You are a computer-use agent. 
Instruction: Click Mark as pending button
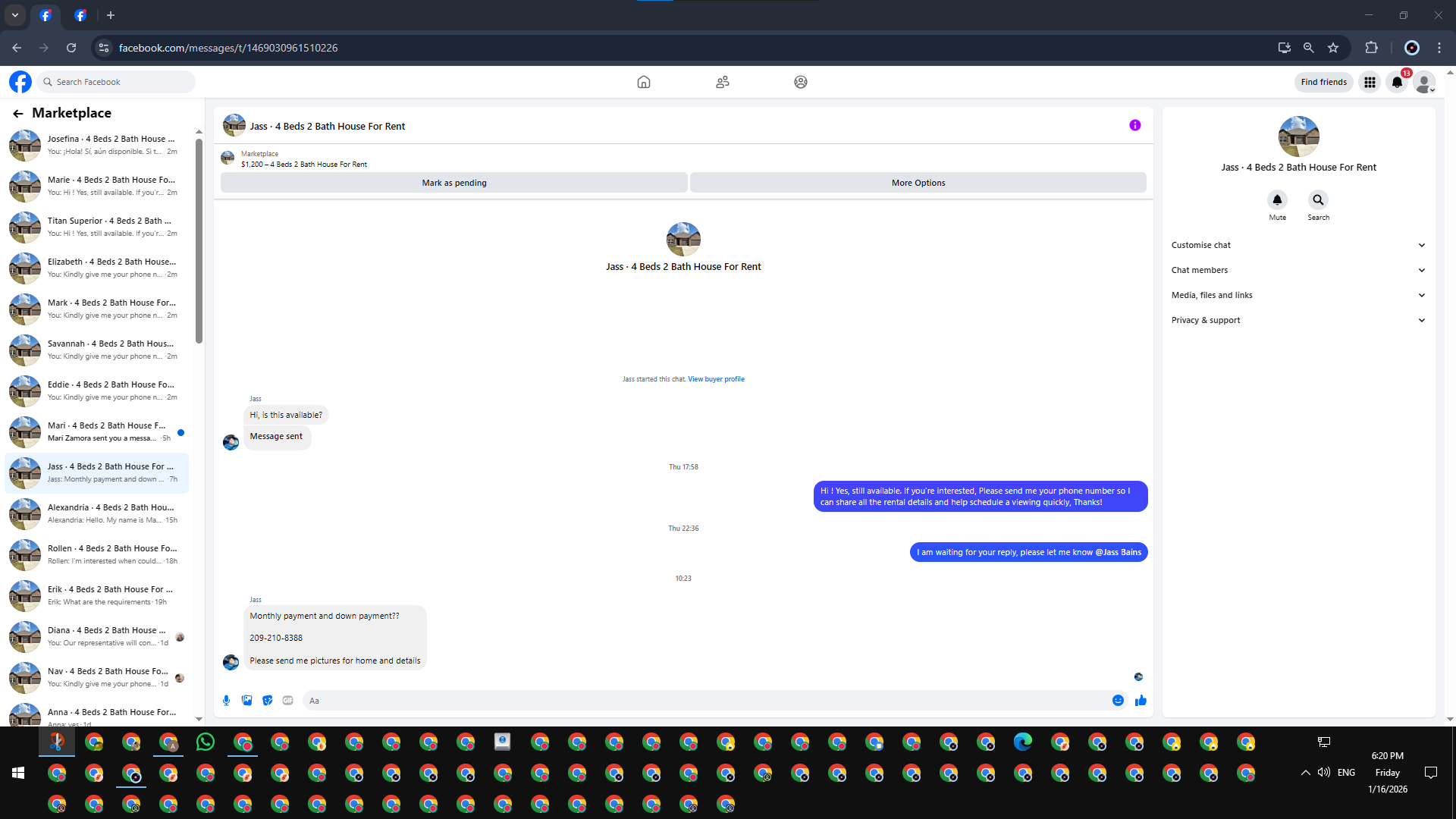453,183
